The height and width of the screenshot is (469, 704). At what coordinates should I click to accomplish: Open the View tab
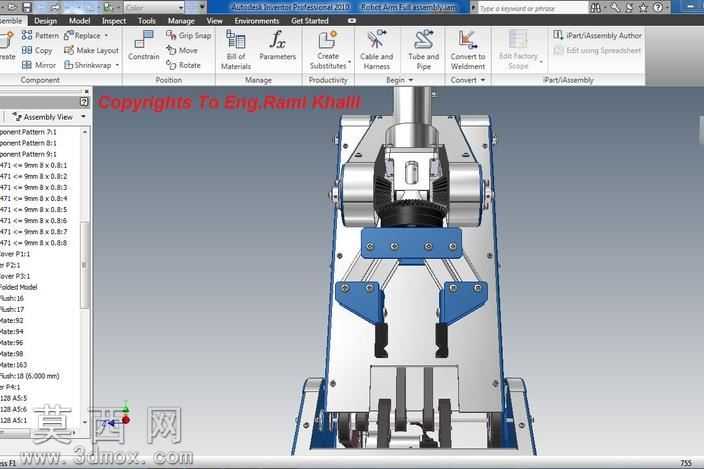[214, 21]
